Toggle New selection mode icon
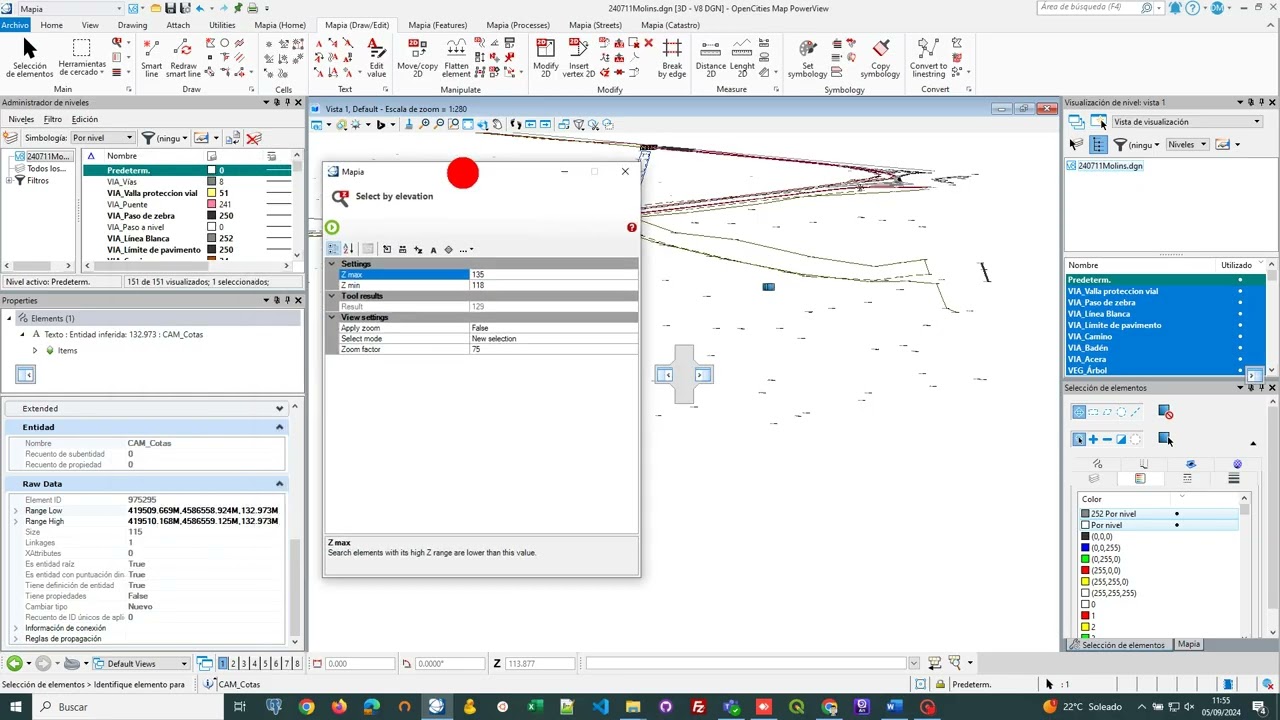 click(1079, 439)
